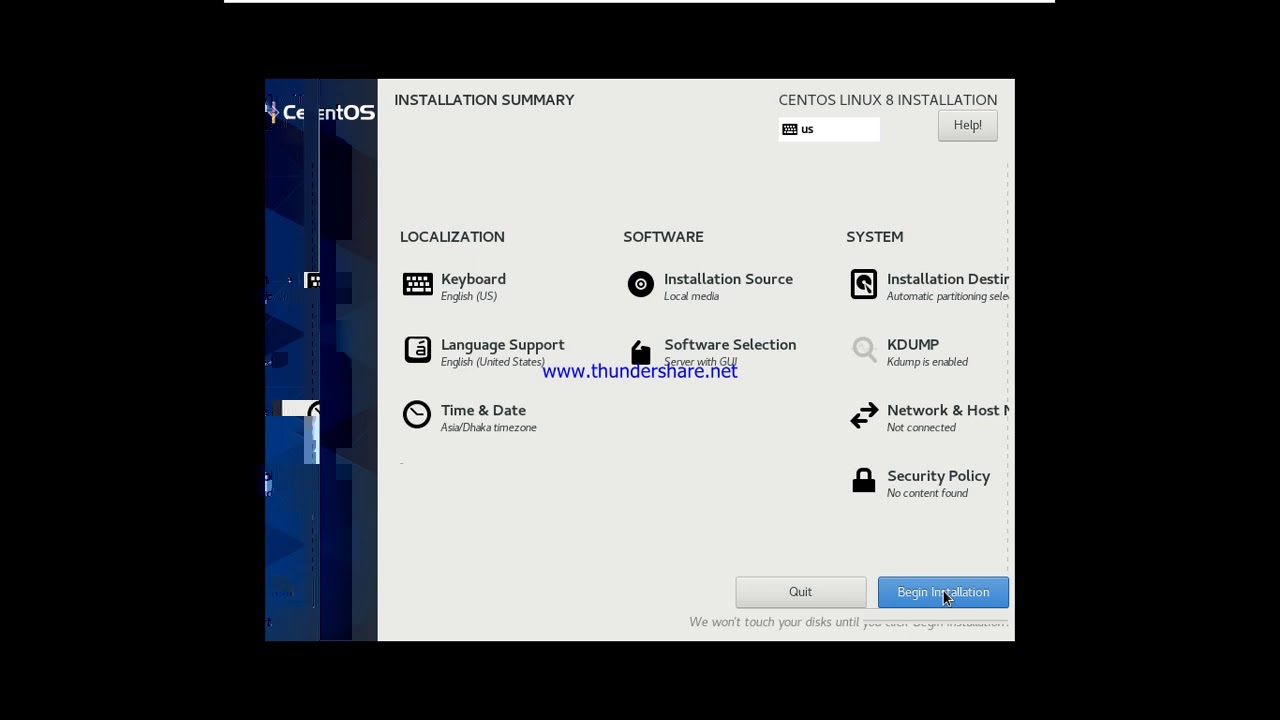This screenshot has width=1280, height=720.
Task: Open the Time & Date settings
Action: tap(483, 410)
